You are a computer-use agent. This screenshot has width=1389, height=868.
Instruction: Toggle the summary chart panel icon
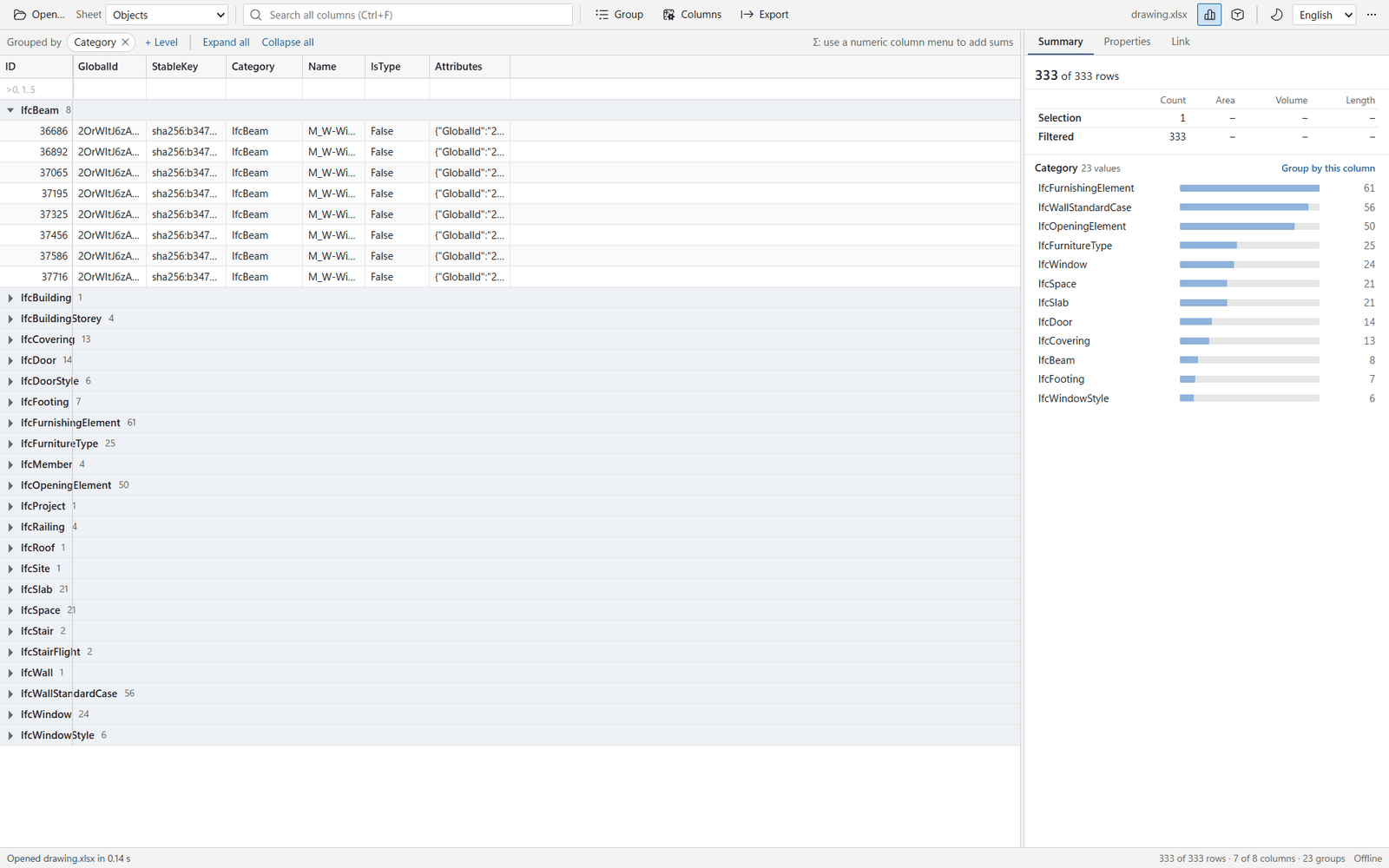click(1209, 15)
